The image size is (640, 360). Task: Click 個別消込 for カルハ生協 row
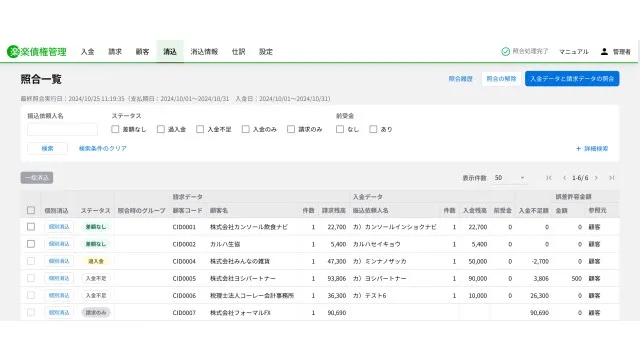tap(59, 244)
